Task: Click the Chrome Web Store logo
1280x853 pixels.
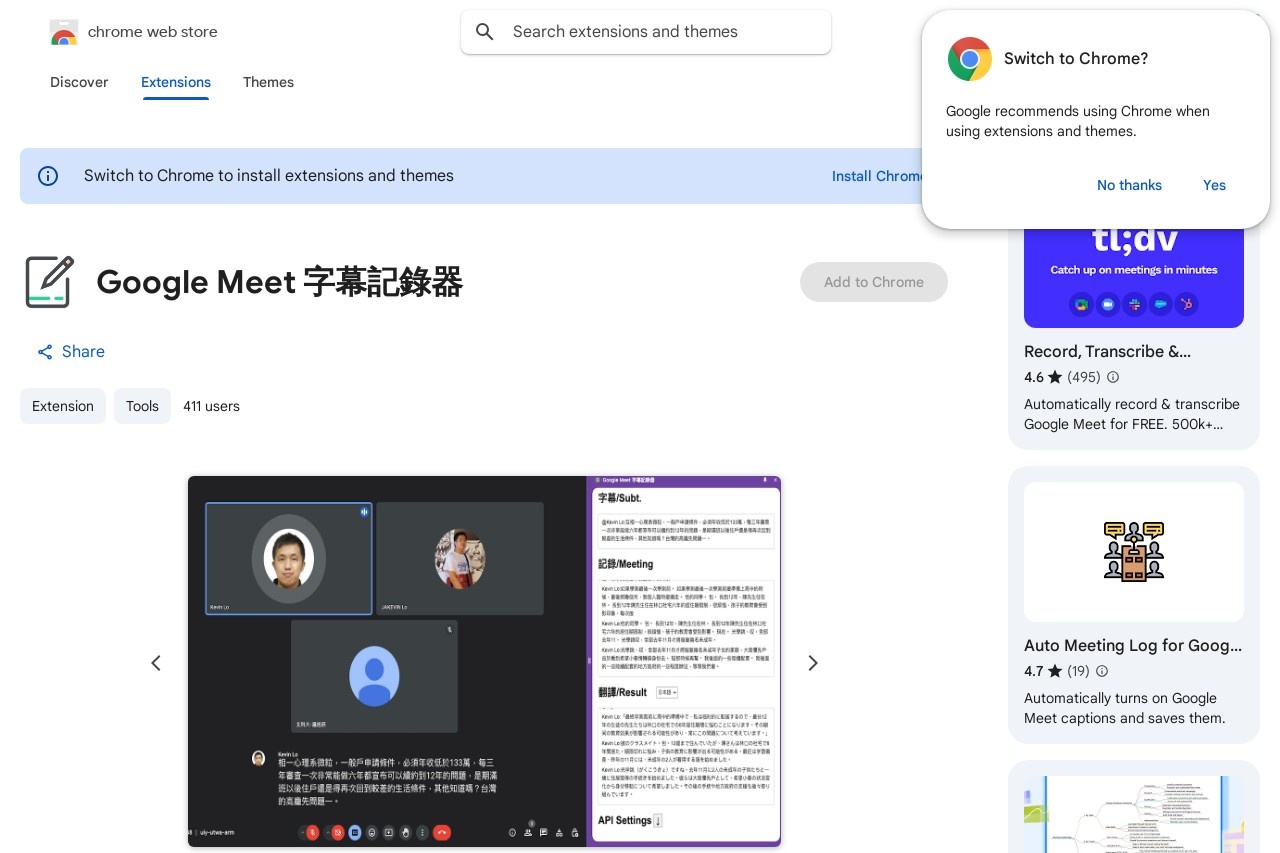Action: pos(64,32)
